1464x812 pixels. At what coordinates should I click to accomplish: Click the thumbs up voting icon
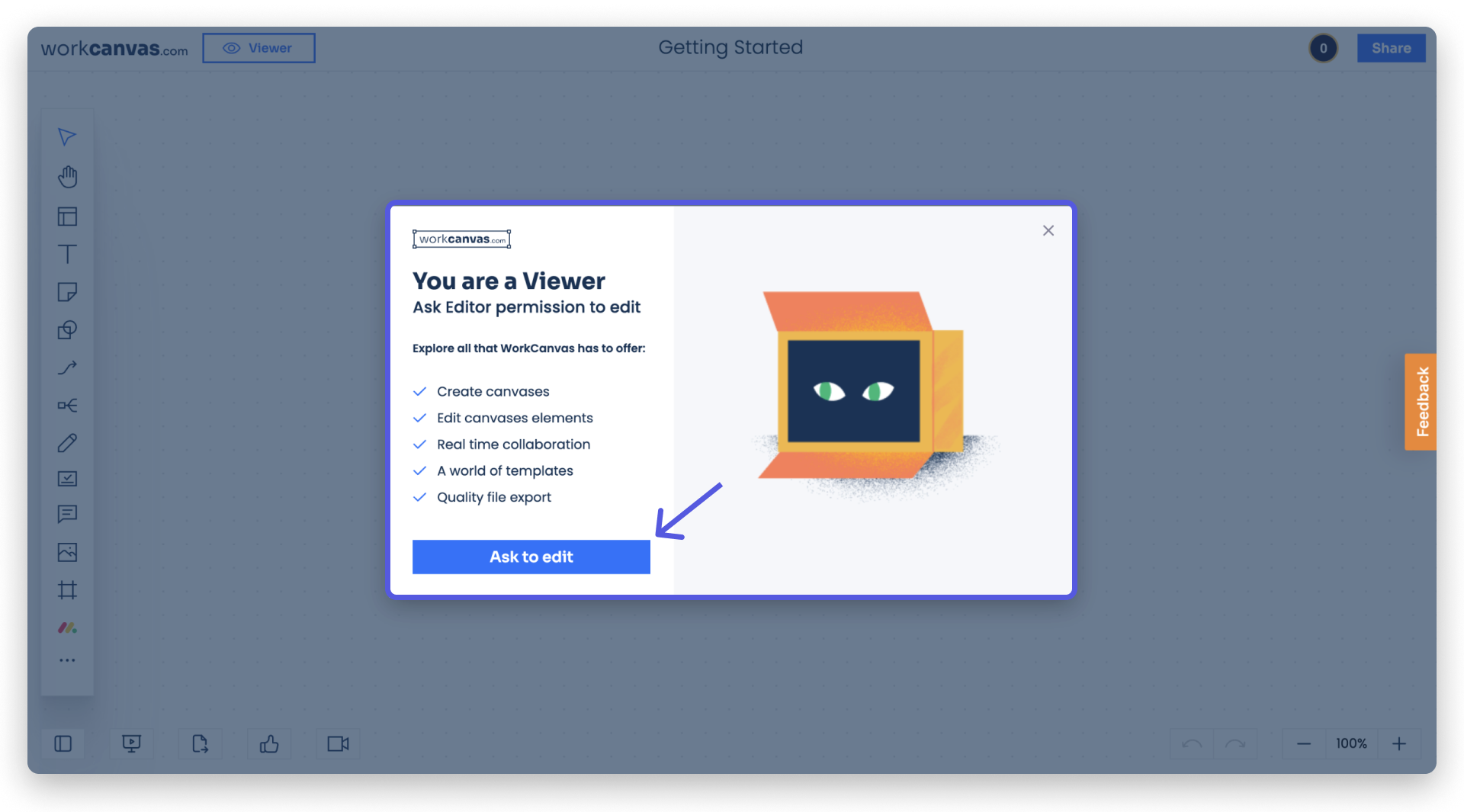tap(269, 744)
